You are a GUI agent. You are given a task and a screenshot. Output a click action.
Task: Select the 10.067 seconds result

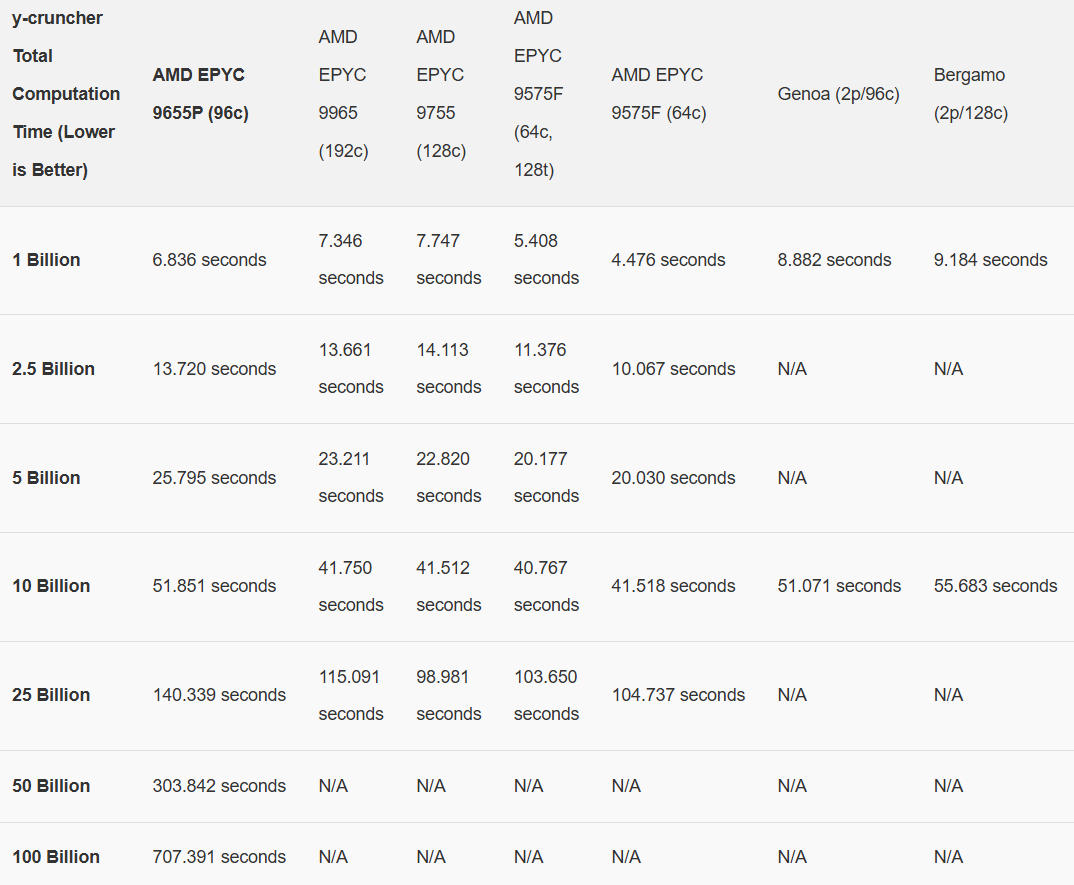point(673,369)
